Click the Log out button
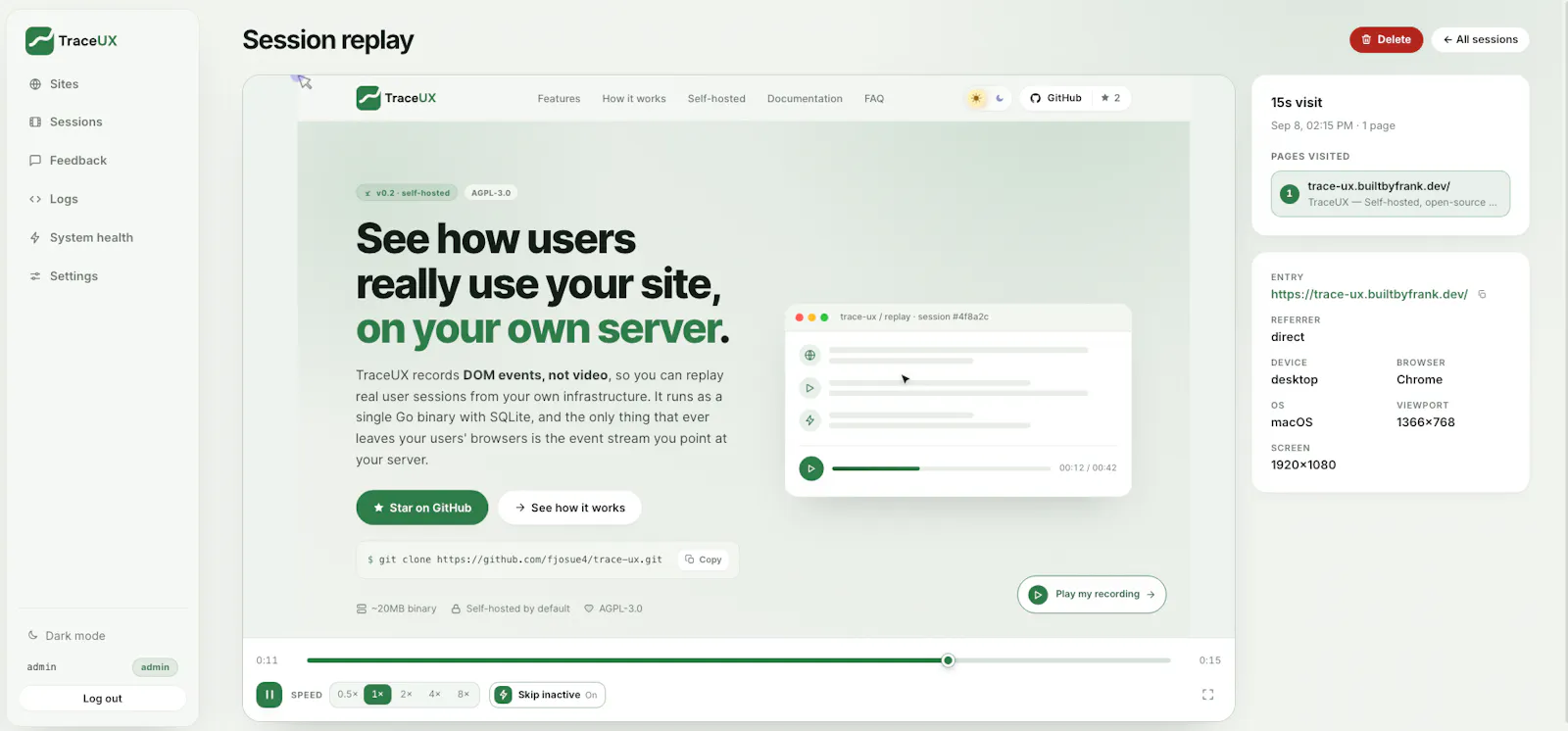This screenshot has height=731, width=1568. click(103, 699)
